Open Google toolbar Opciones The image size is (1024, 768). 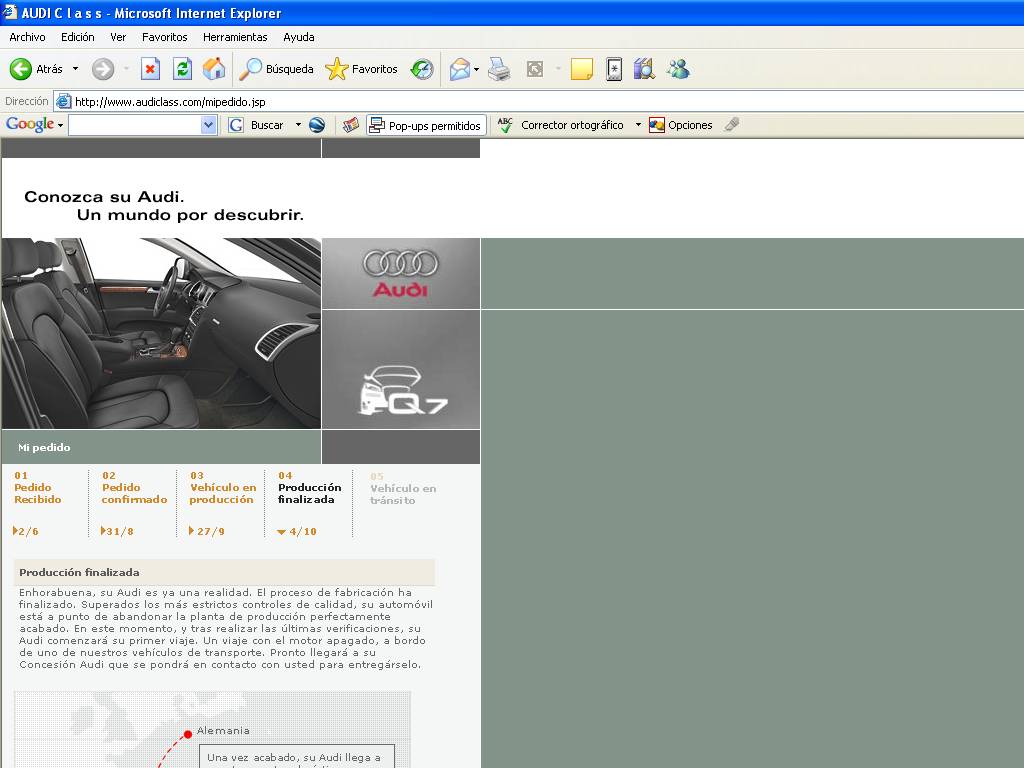pos(680,125)
